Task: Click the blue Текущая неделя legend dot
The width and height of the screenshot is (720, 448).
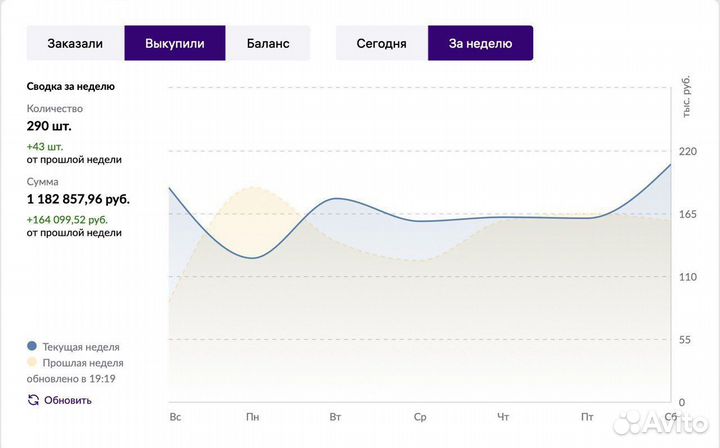Action: [32, 345]
